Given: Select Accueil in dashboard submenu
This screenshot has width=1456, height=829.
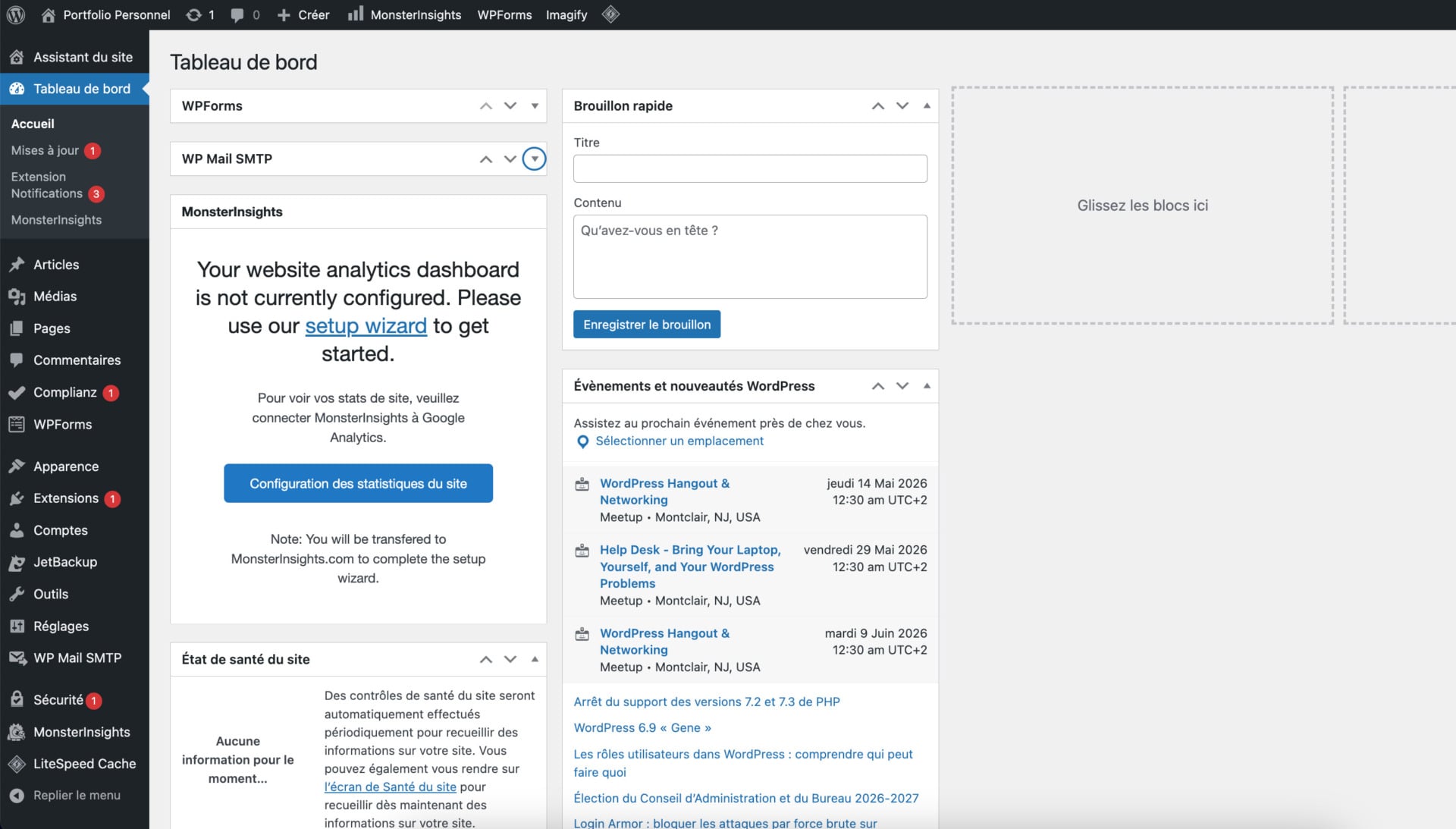Looking at the screenshot, I should click(x=33, y=124).
